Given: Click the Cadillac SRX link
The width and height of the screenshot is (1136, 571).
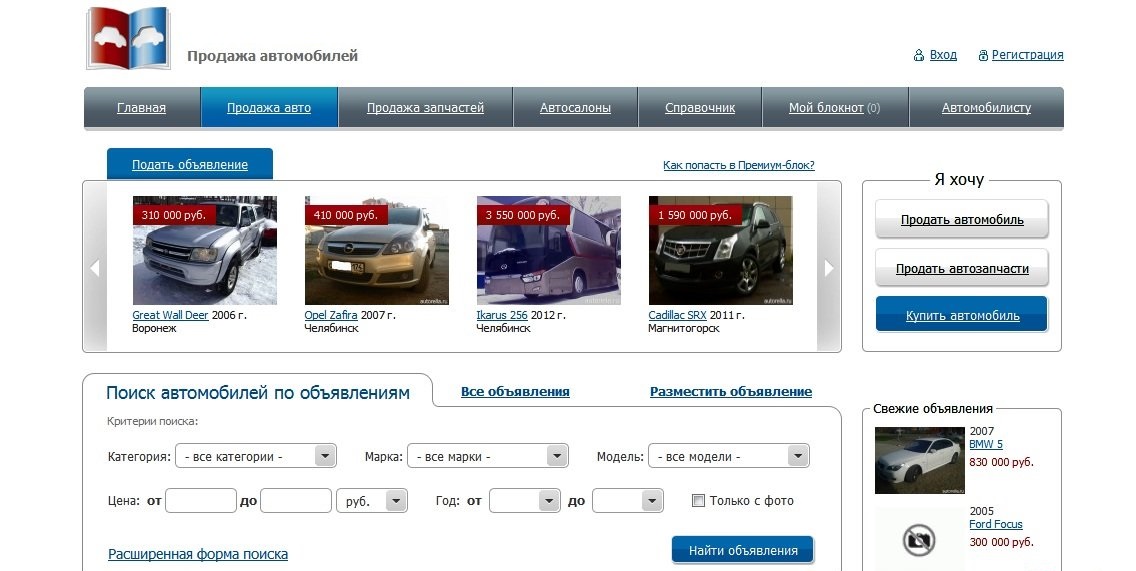Looking at the screenshot, I should [x=677, y=315].
